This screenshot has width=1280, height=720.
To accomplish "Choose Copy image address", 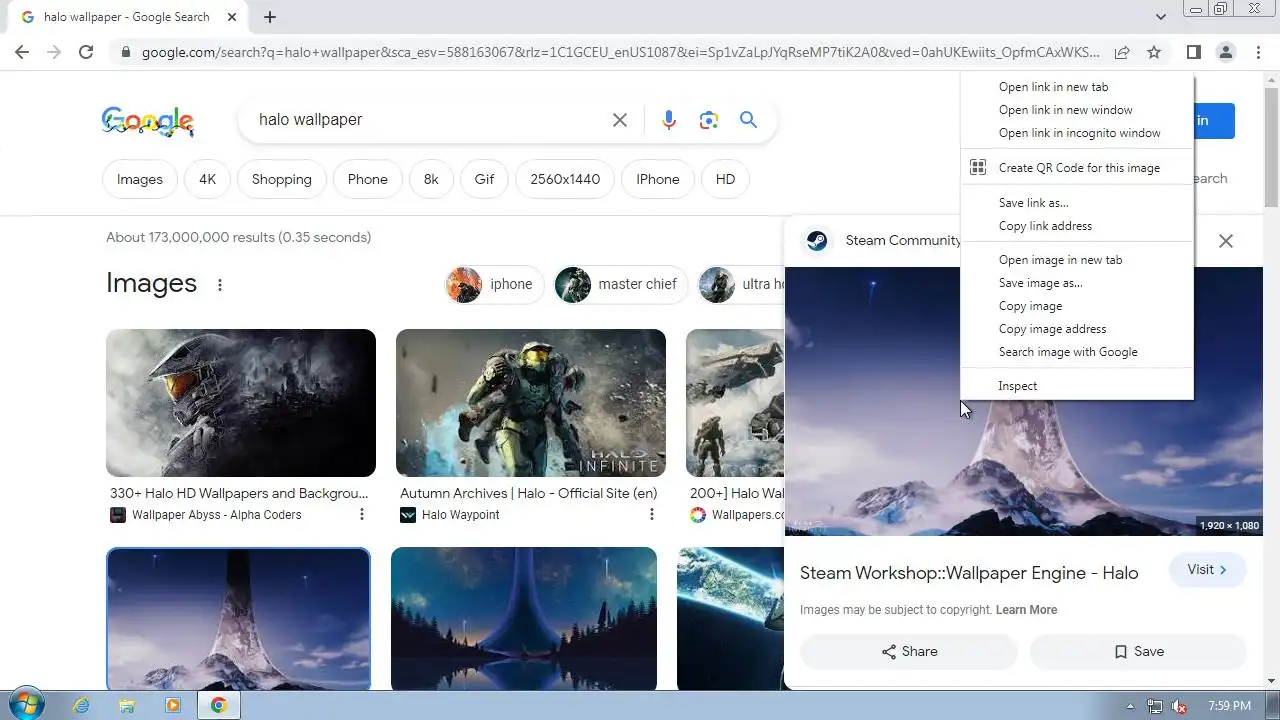I will [x=1077, y=329].
